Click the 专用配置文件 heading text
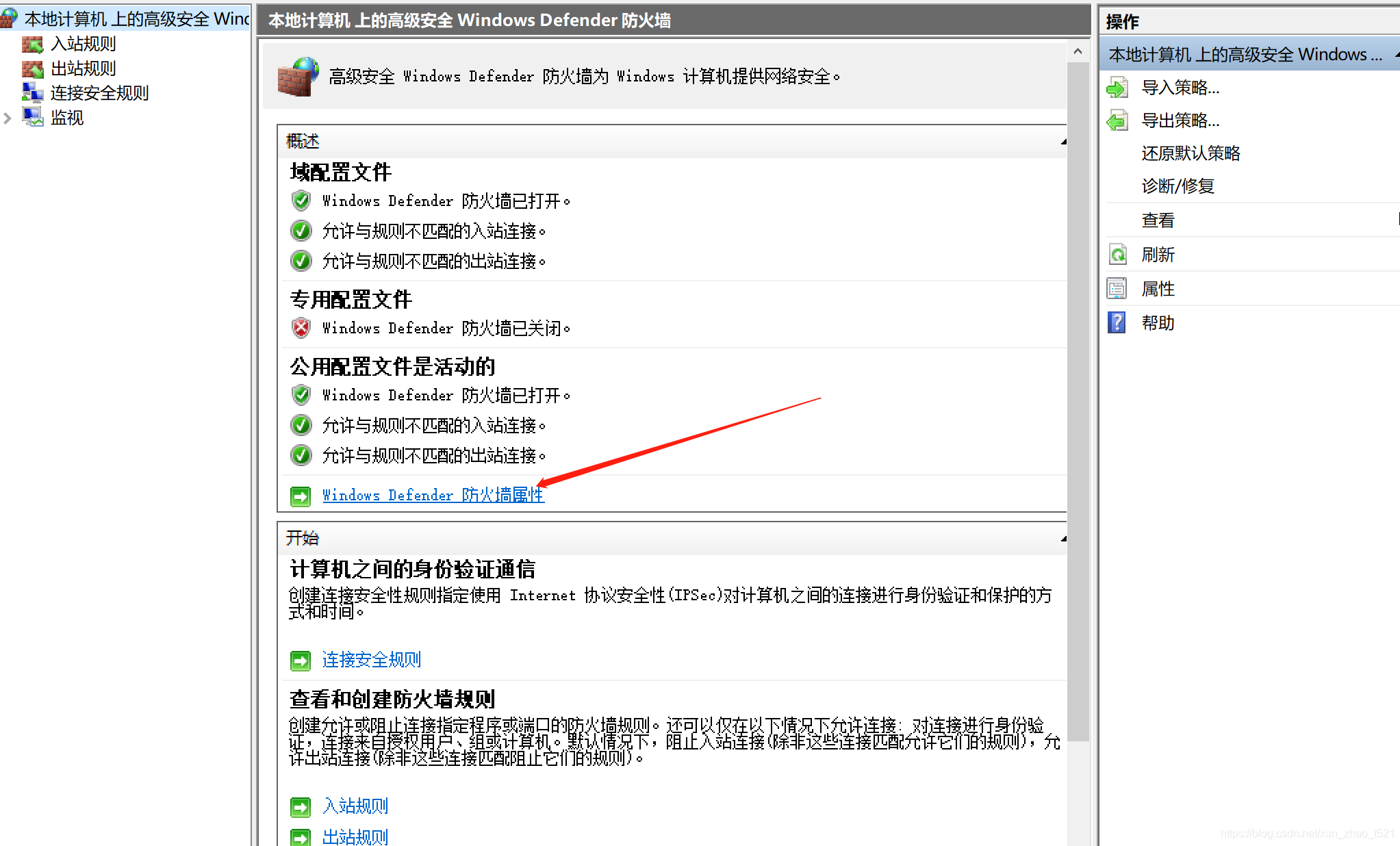 [351, 299]
